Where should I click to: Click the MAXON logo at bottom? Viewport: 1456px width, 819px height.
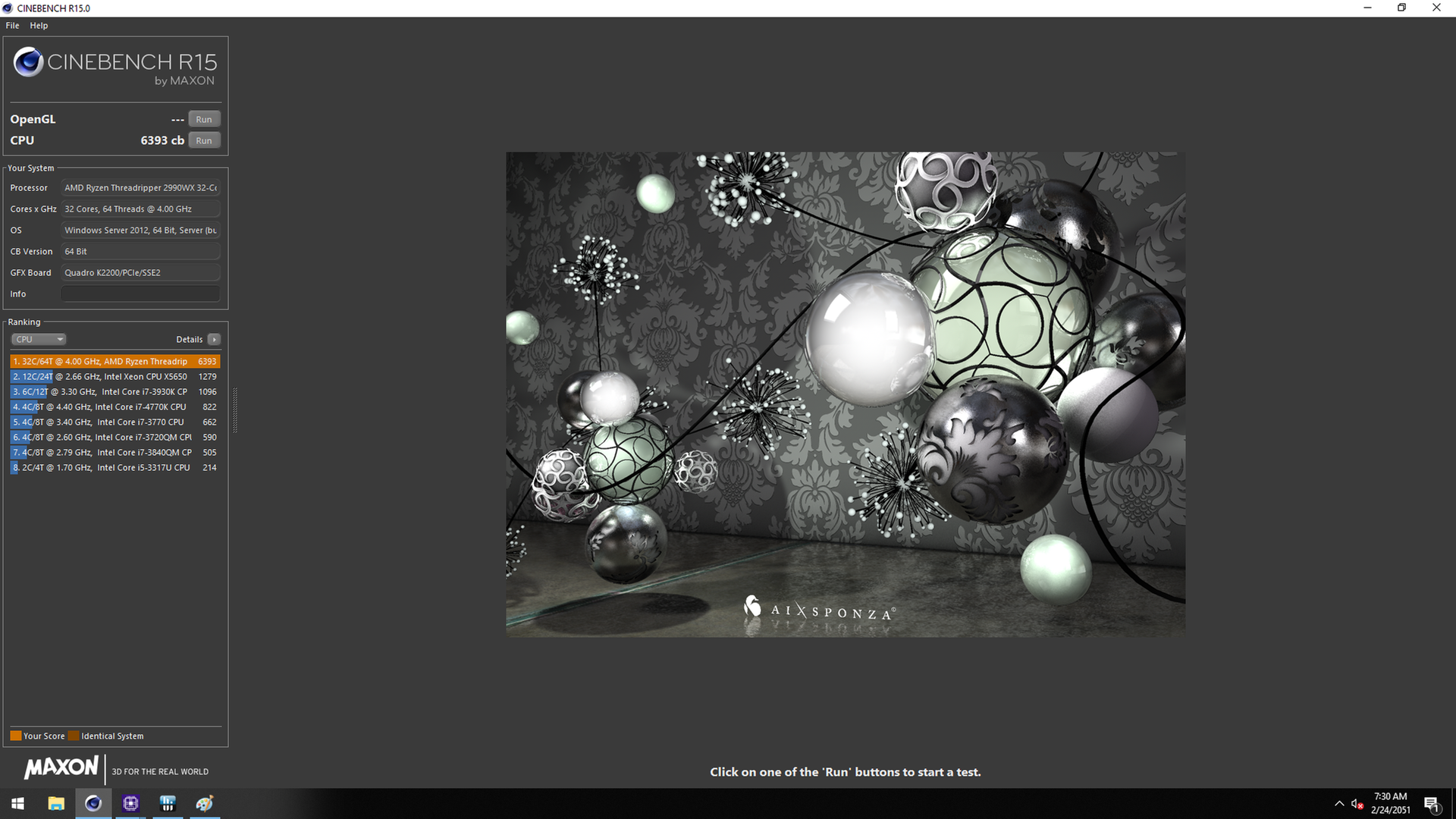(61, 767)
